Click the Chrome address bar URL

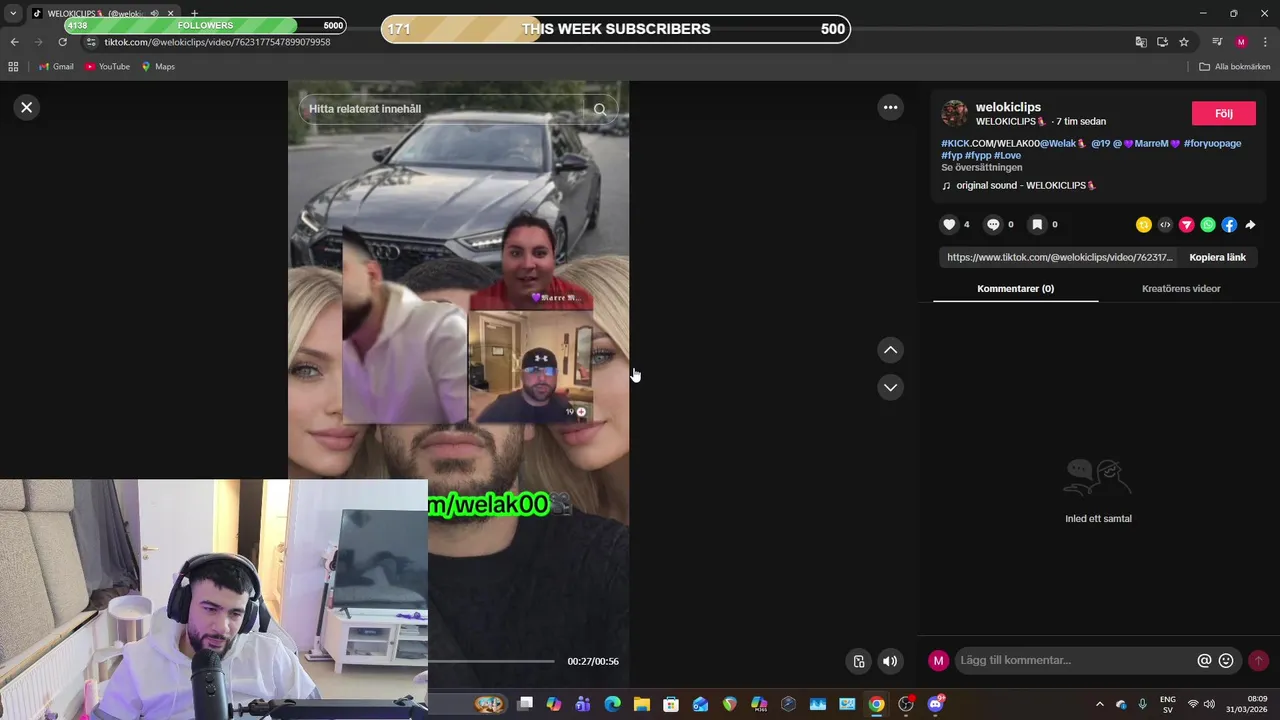coord(217,42)
